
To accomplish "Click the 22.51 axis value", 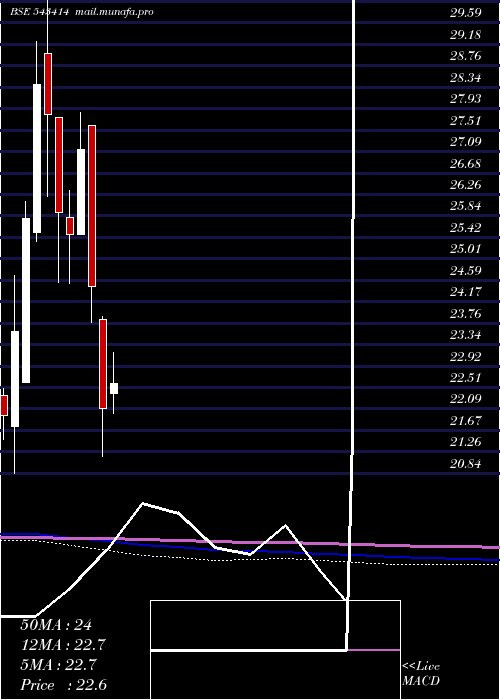I will [466, 378].
